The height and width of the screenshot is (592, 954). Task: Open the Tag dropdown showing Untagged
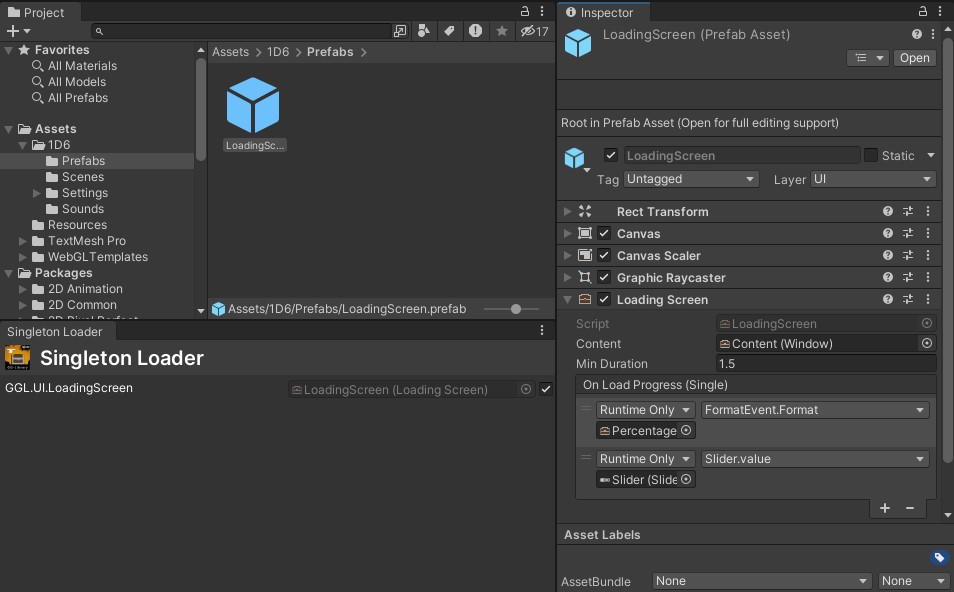pyautogui.click(x=691, y=179)
